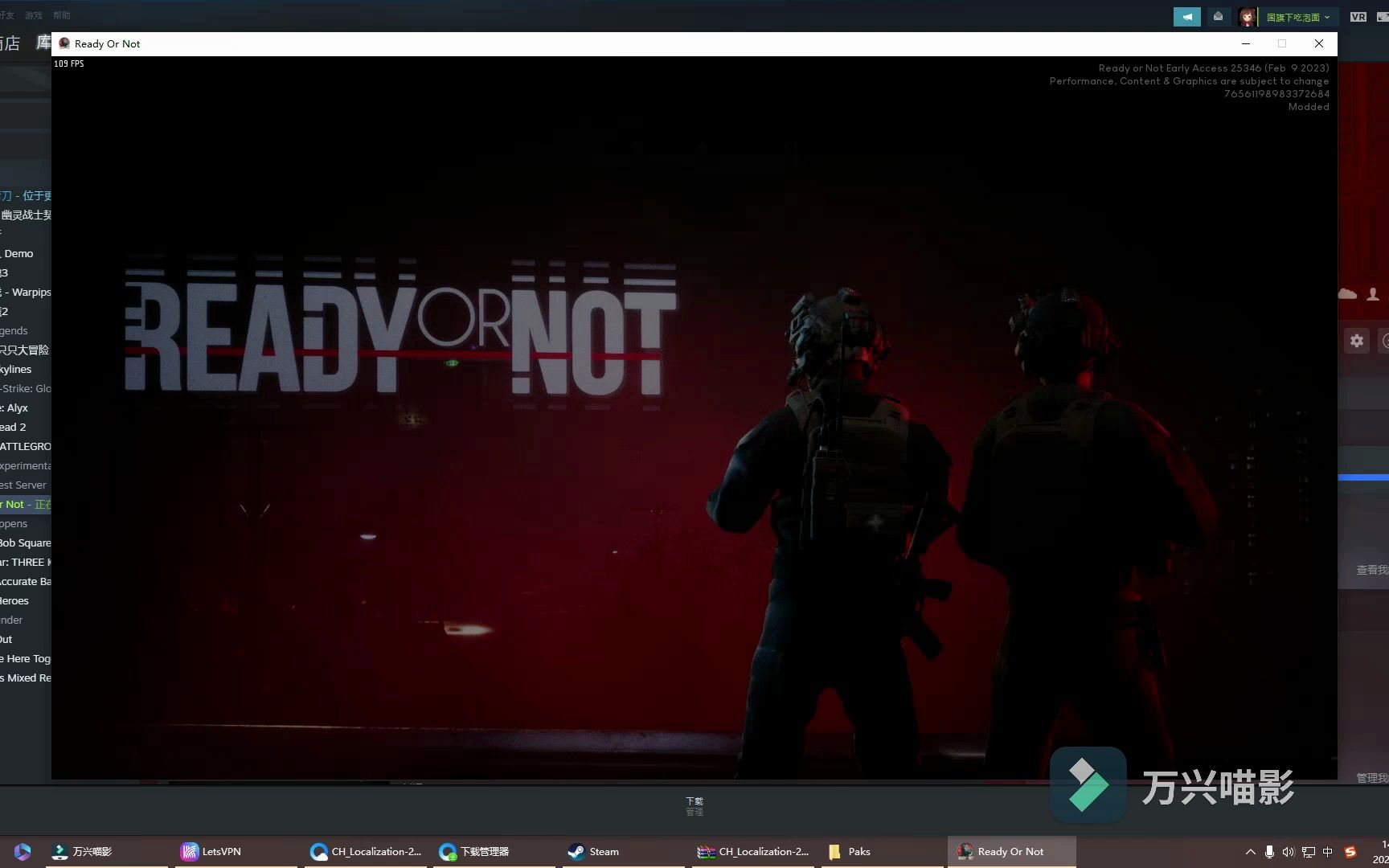Viewport: 1389px width, 868px height.
Task: Select the Demo entry in Steam library
Action: 26,254
